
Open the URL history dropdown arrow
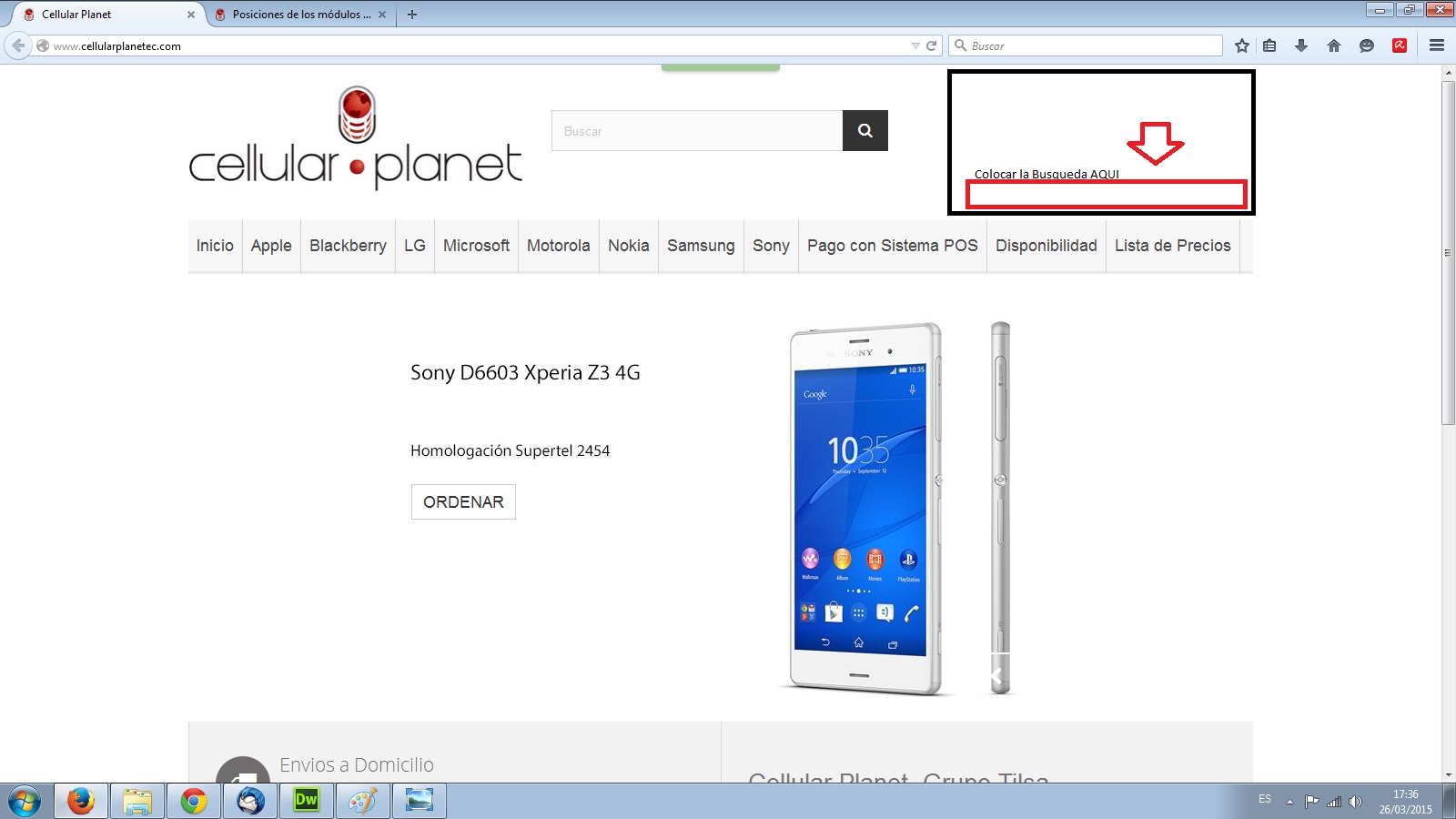(915, 45)
